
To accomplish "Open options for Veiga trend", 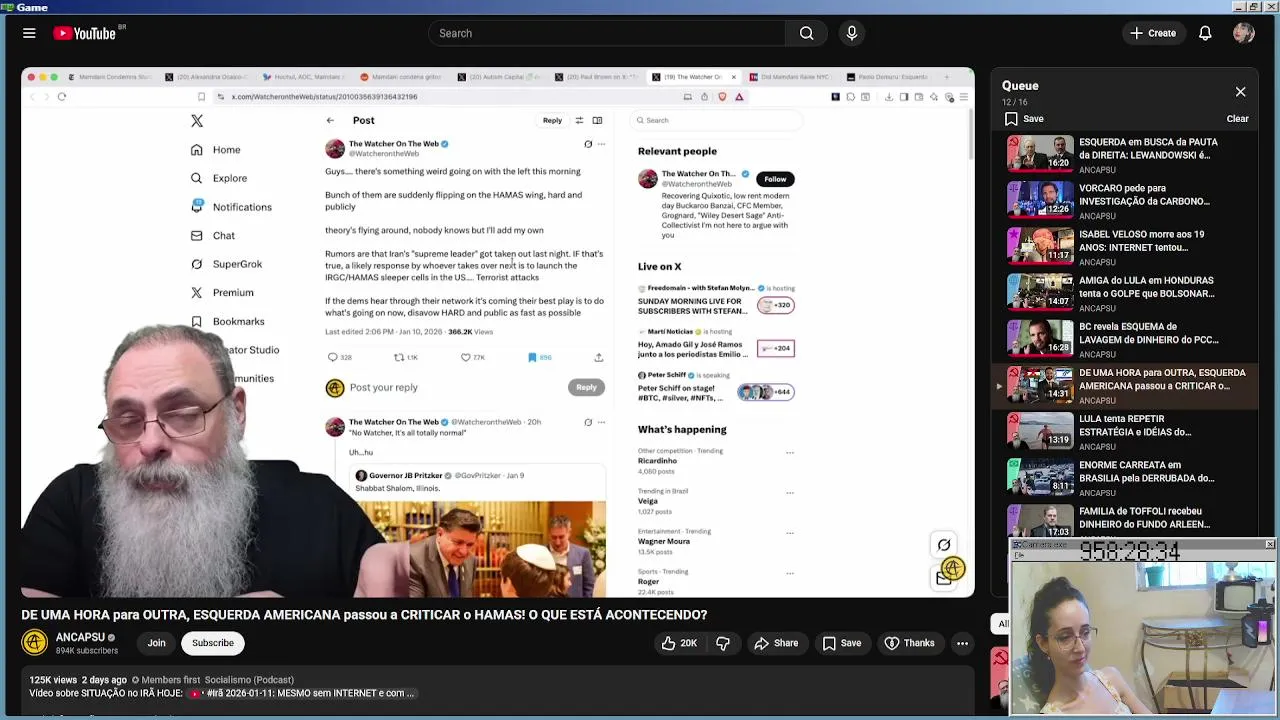I will [790, 492].
